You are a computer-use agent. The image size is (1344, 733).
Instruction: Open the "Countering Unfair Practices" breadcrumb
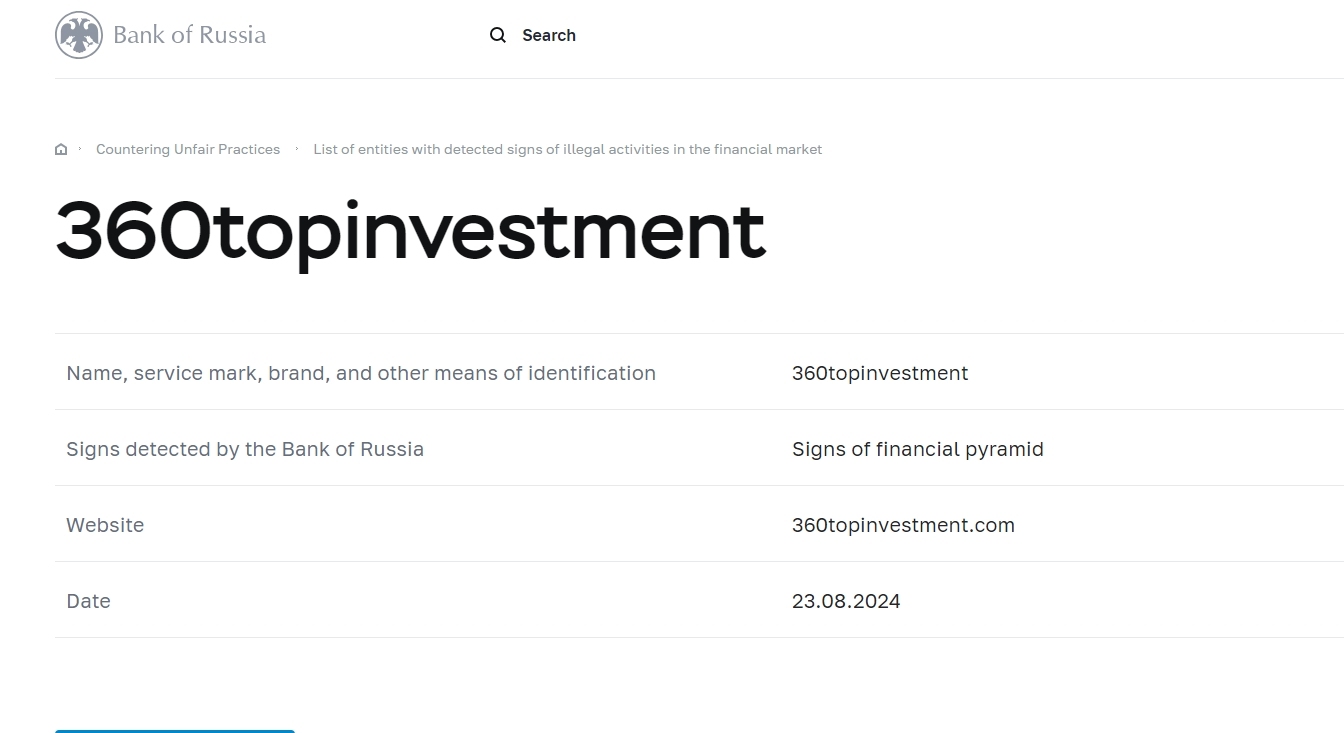(188, 149)
